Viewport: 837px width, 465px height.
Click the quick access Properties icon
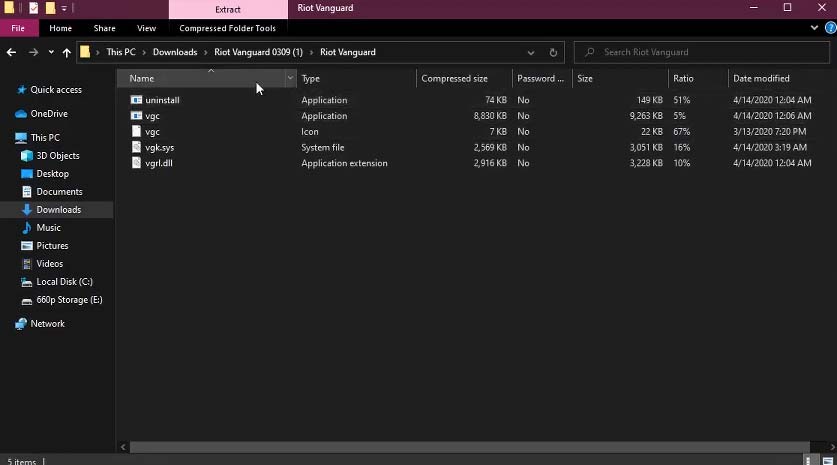click(34, 9)
